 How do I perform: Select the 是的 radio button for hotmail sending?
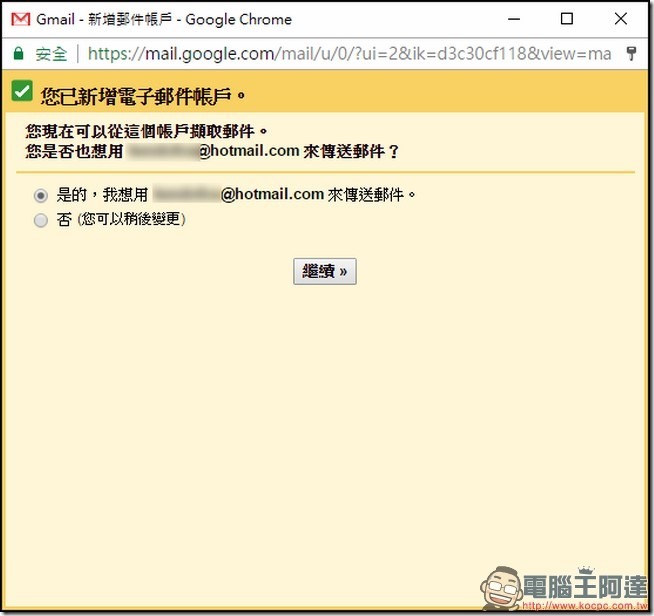click(40, 196)
